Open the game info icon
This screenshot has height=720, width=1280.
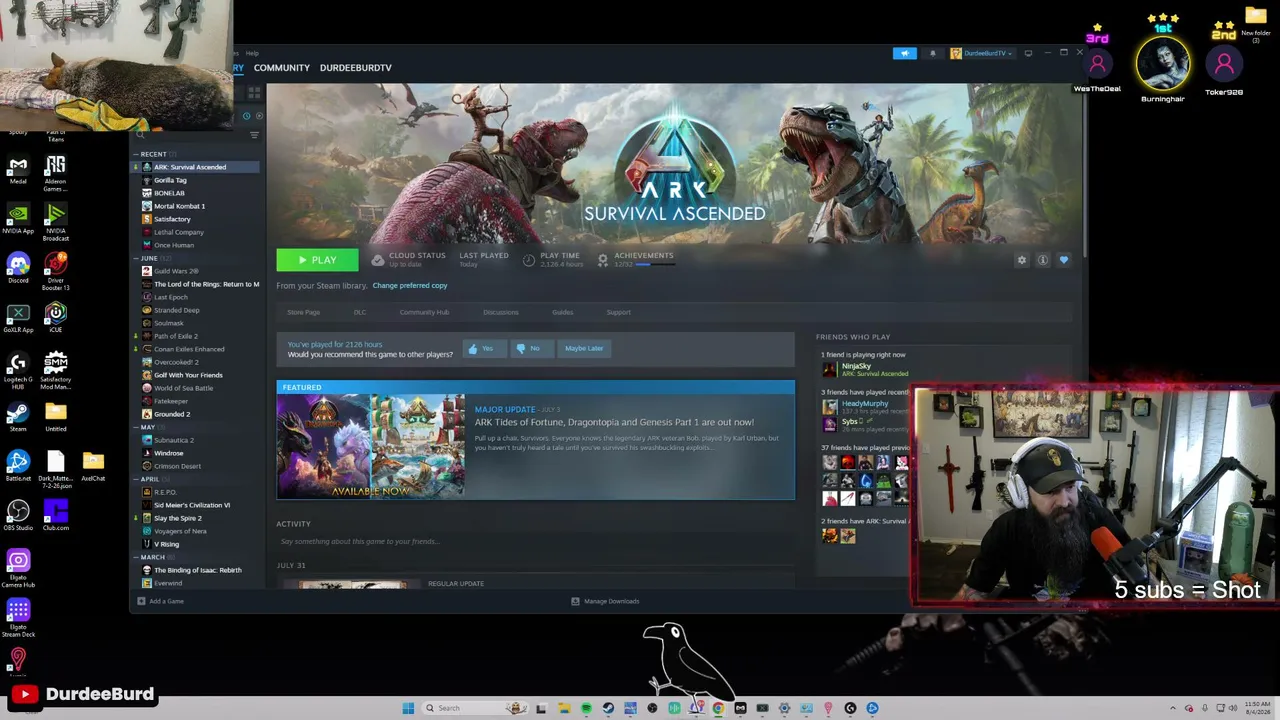pyautogui.click(x=1042, y=260)
